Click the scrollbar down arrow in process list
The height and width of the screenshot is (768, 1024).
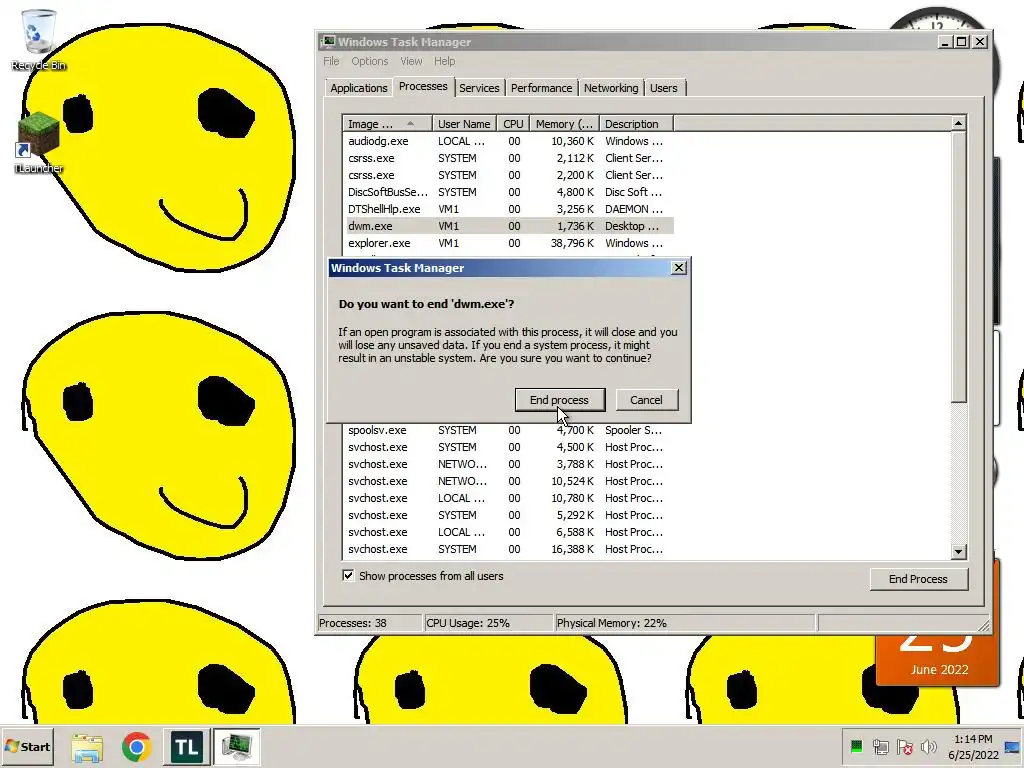(958, 551)
